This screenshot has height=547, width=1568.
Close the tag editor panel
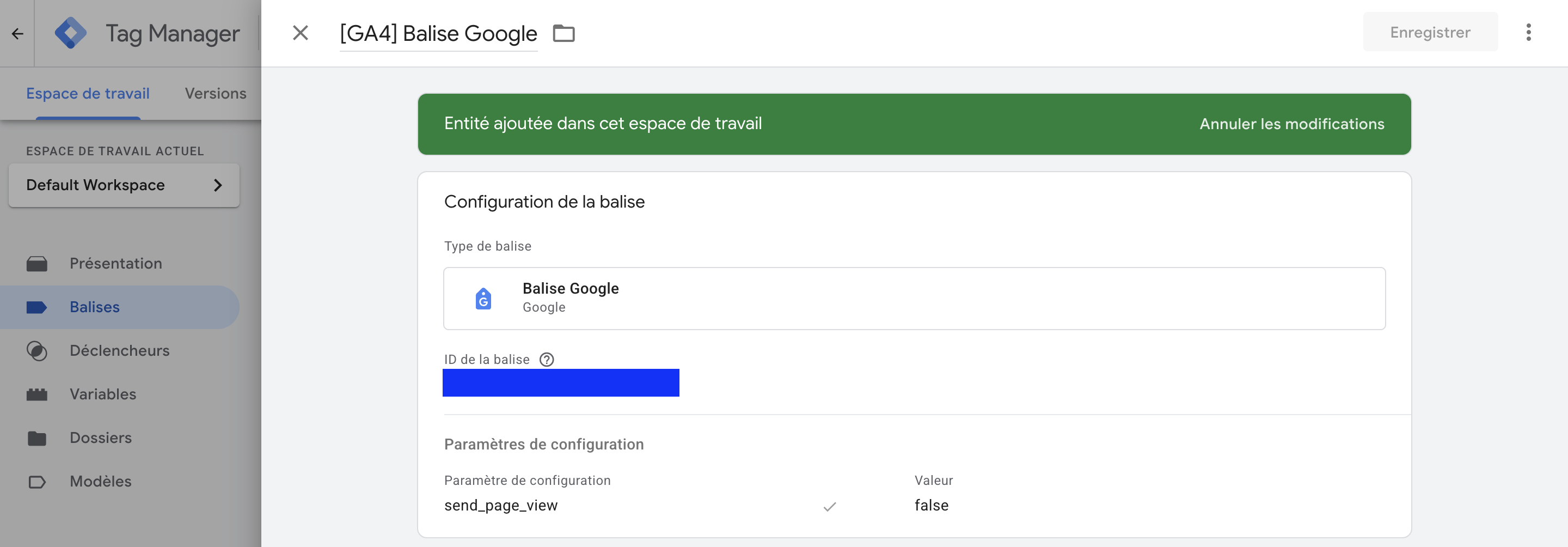(300, 33)
